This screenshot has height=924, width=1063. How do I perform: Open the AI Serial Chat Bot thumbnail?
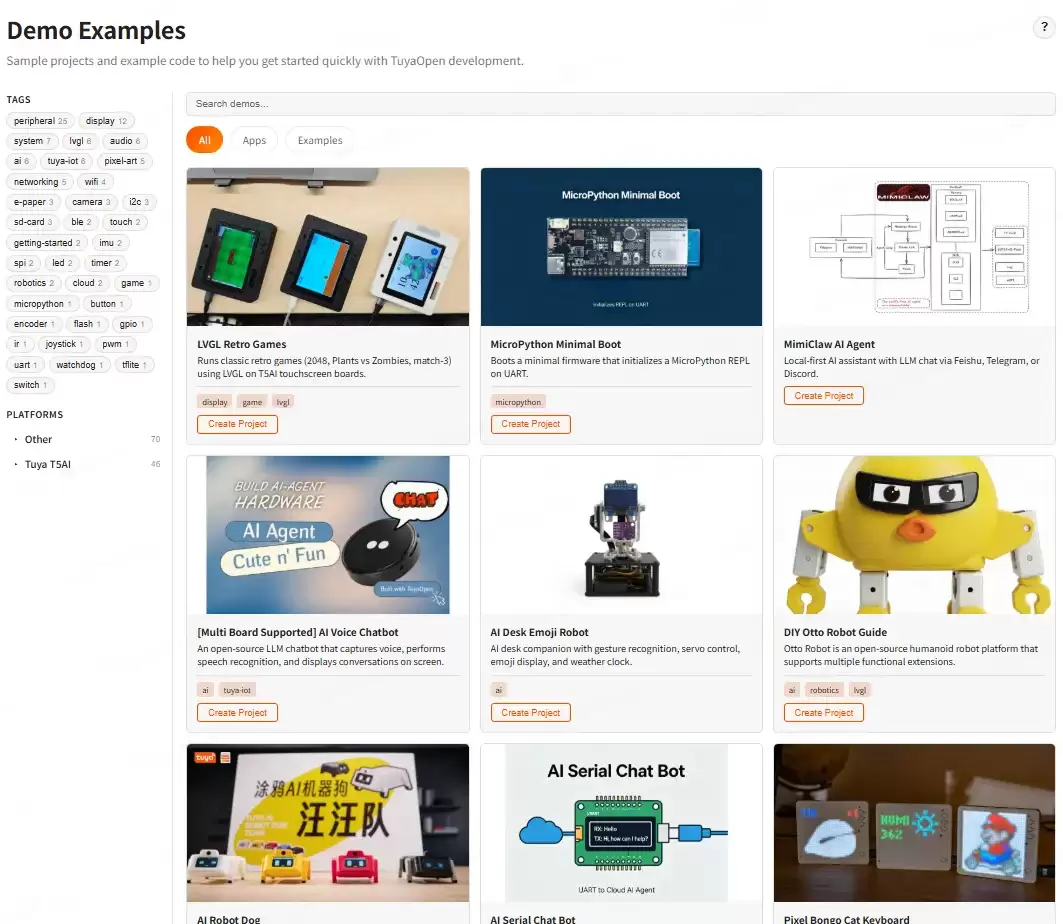(621, 823)
